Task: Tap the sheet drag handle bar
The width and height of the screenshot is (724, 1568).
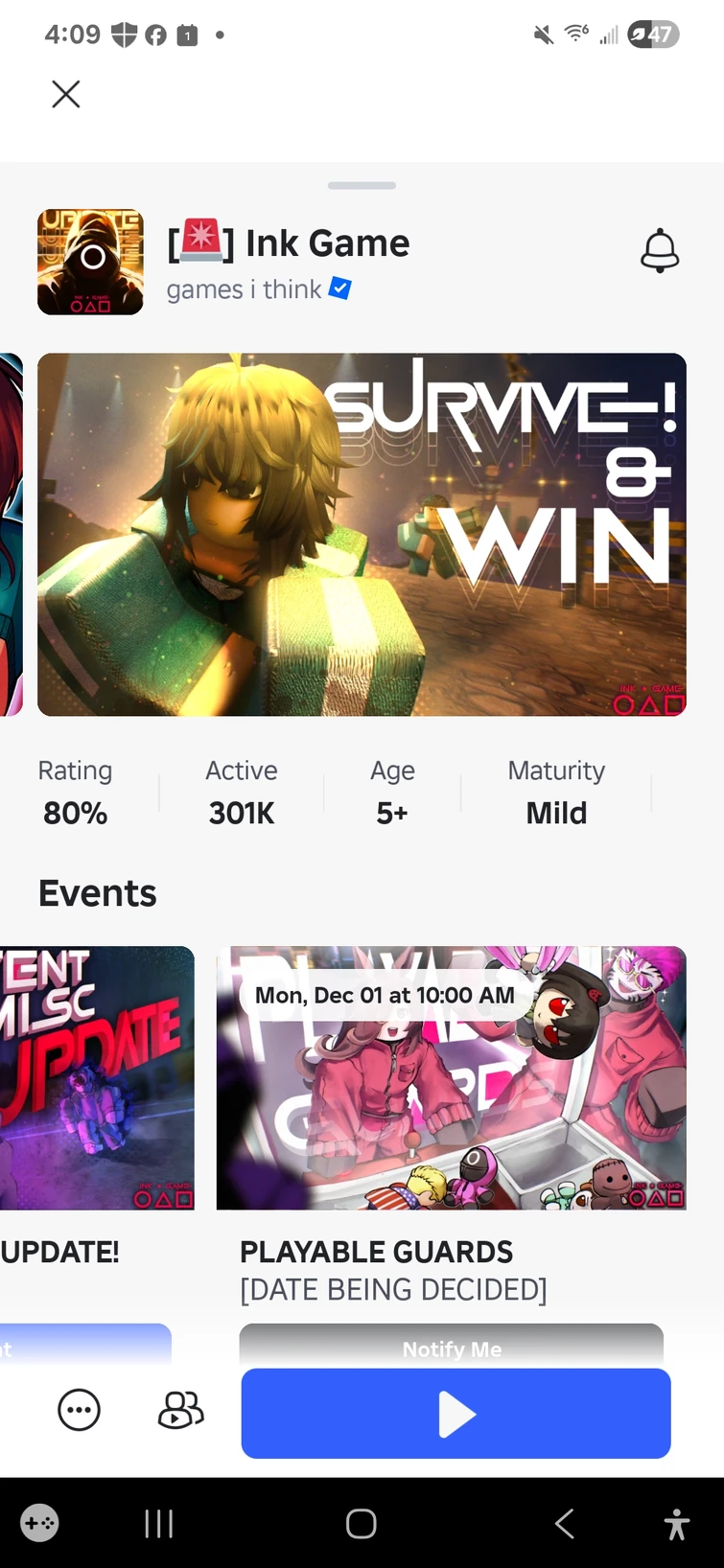Action: coord(362,185)
